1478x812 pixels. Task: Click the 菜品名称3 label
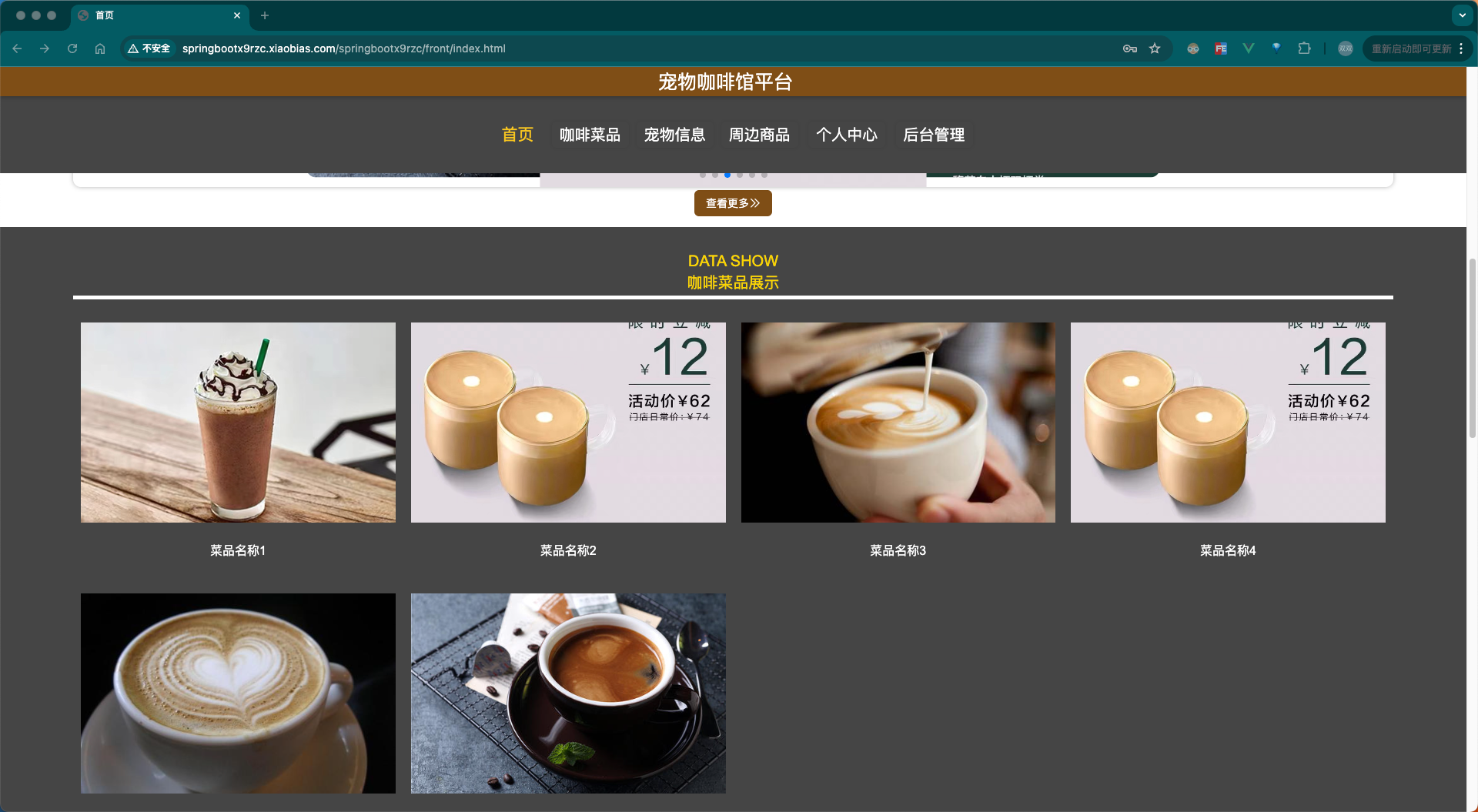(898, 550)
